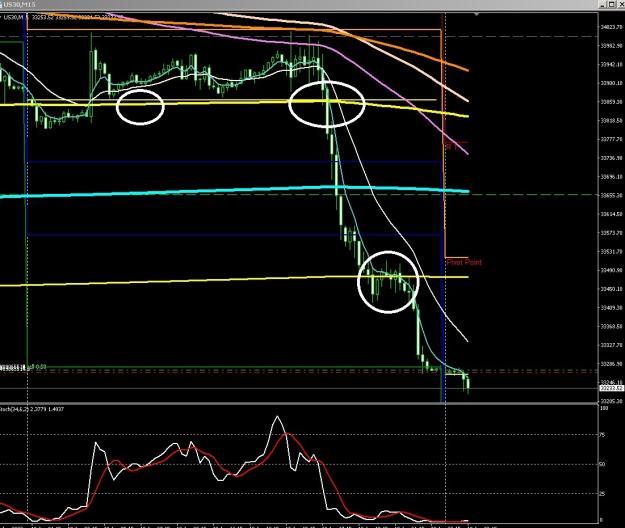Select the red R1 level label
The width and height of the screenshot is (625, 528).
click(451, 147)
